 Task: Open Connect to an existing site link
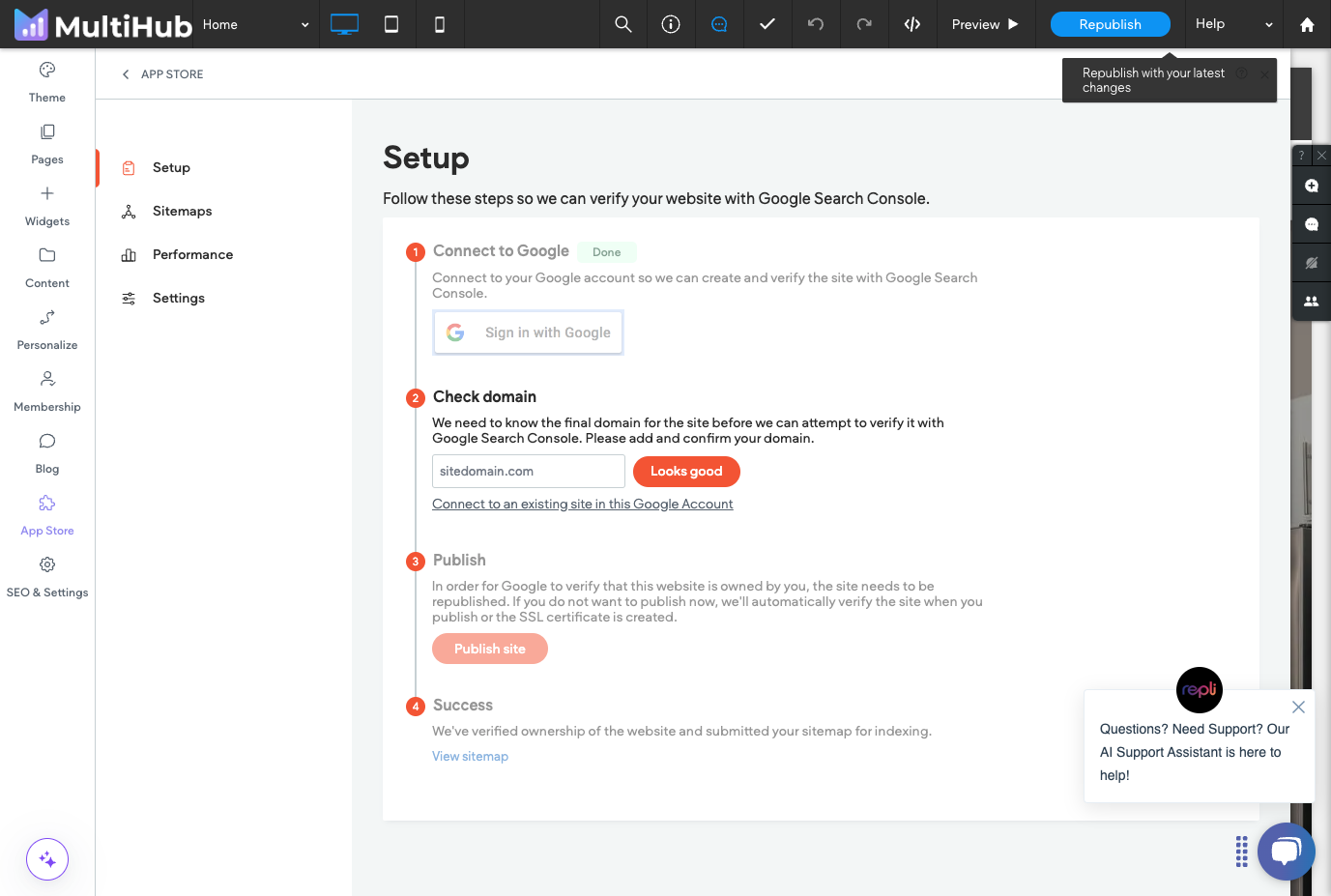pos(583,505)
